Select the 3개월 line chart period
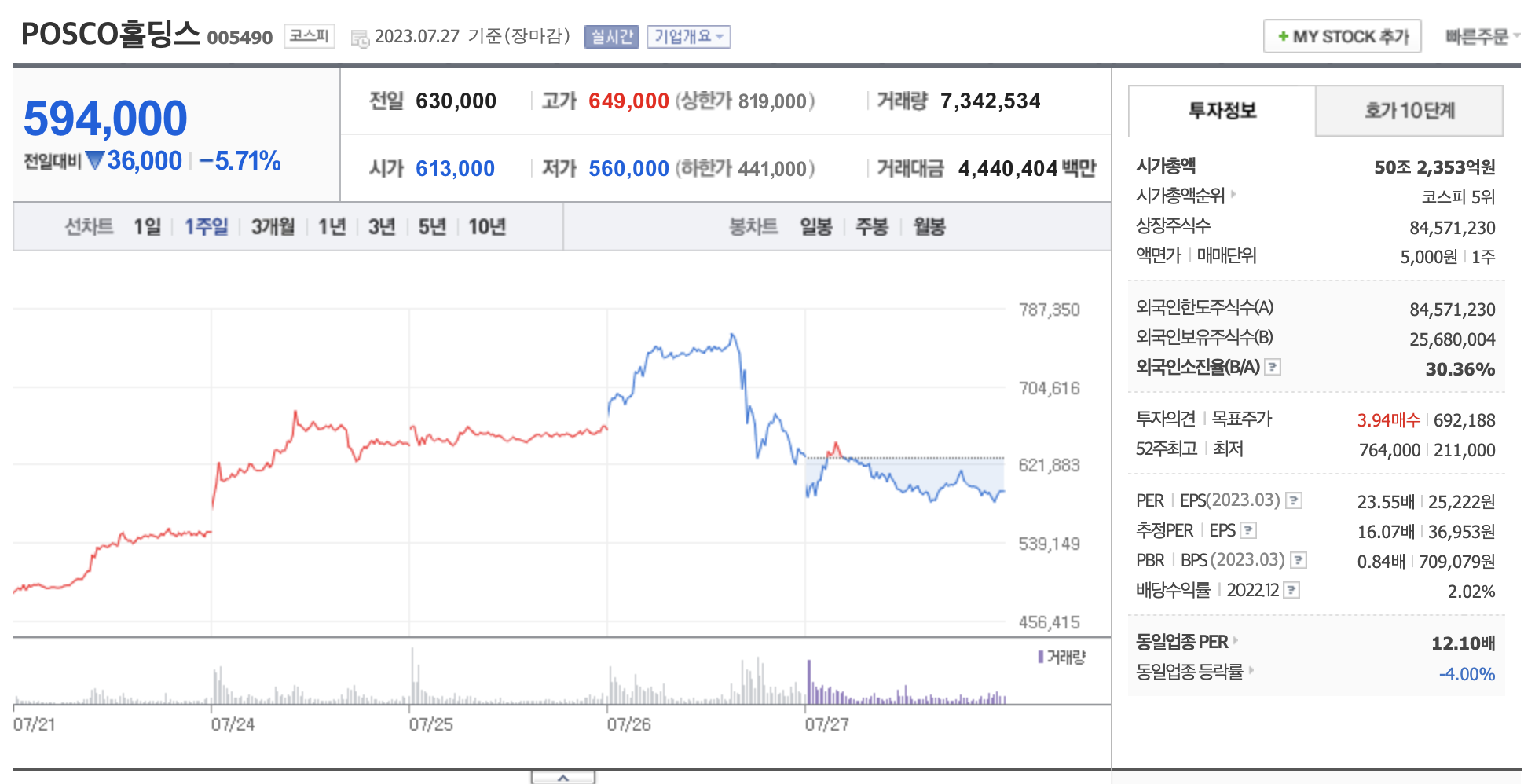 pos(273,227)
